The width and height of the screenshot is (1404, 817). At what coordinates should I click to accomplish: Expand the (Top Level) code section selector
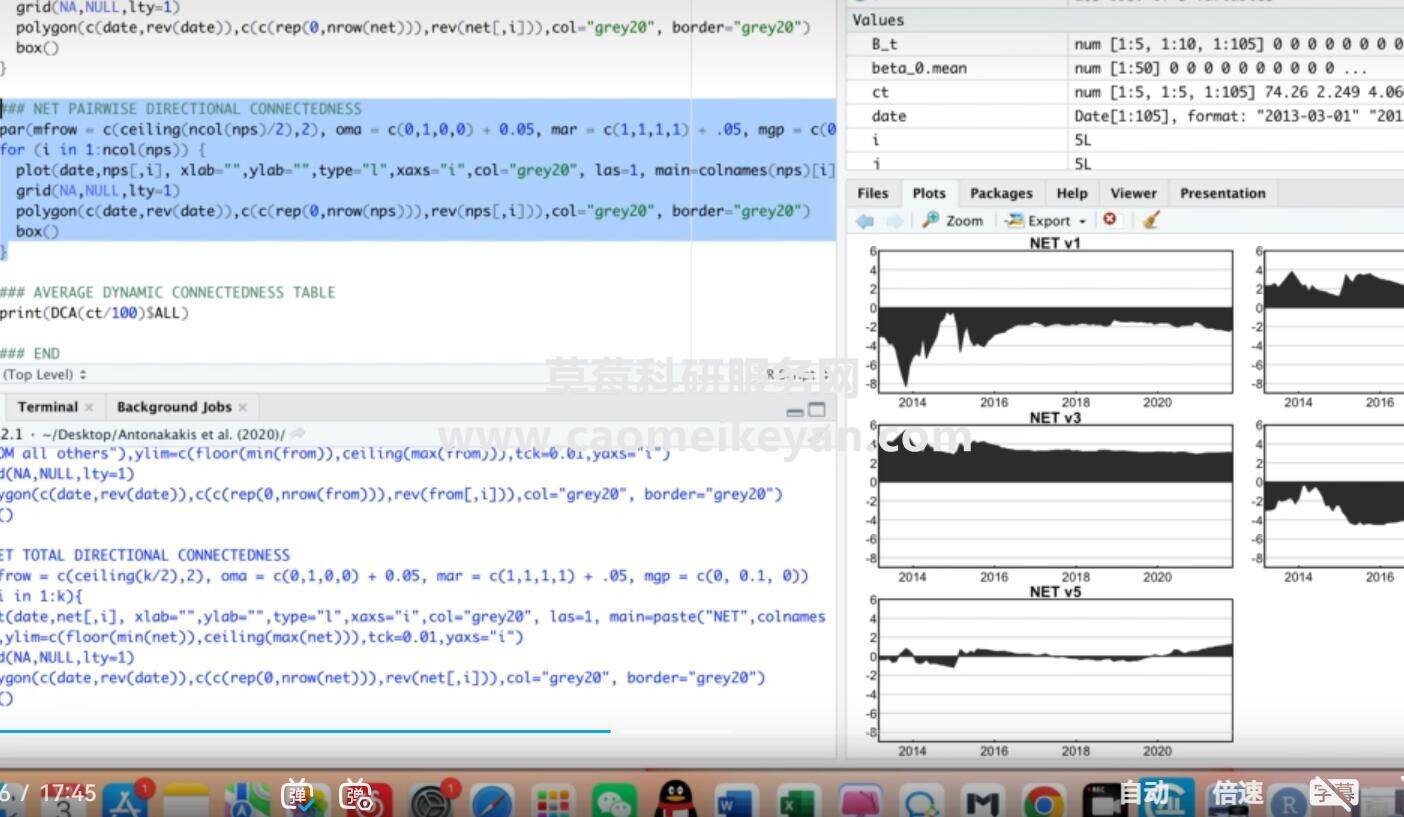pyautogui.click(x=45, y=374)
